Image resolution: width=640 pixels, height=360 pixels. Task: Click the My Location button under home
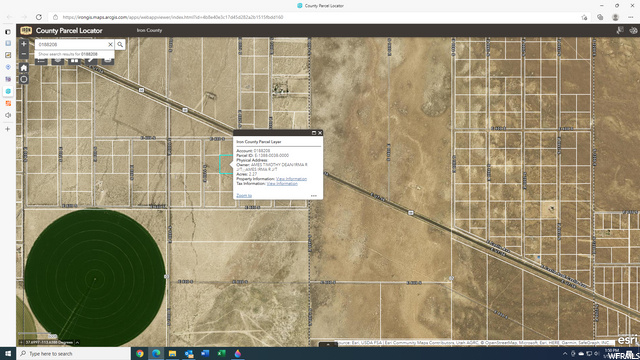click(24, 79)
